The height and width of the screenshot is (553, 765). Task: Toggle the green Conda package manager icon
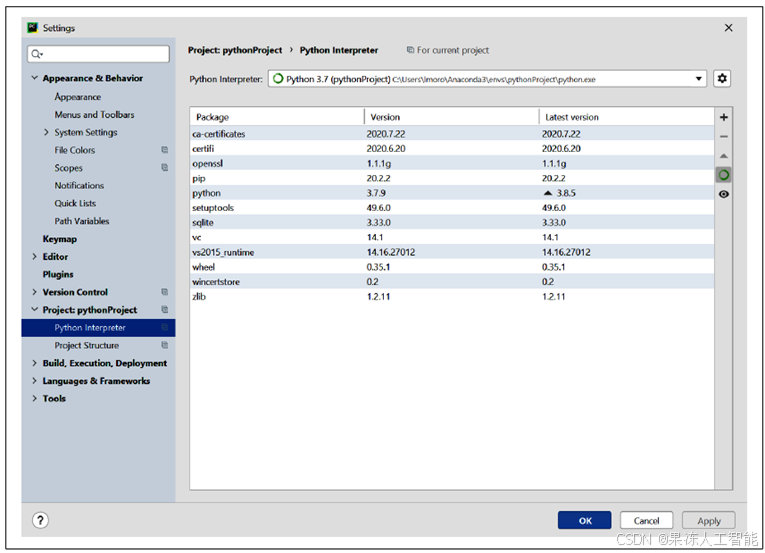tap(724, 175)
